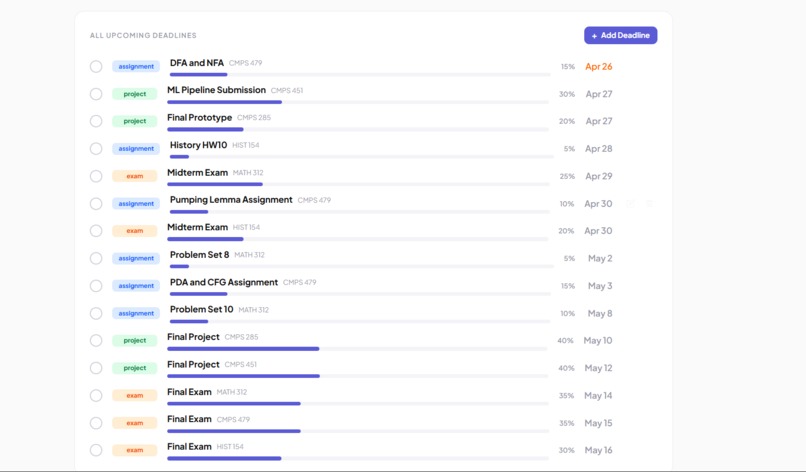806x472 pixels.
Task: Click the History HW10 progress bar
Action: coord(361,157)
